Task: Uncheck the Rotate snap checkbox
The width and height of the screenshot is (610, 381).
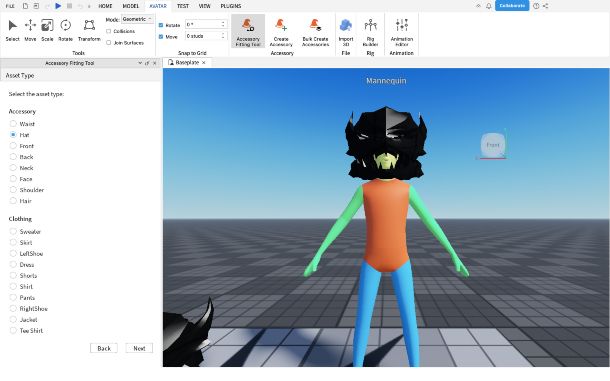Action: click(x=161, y=25)
